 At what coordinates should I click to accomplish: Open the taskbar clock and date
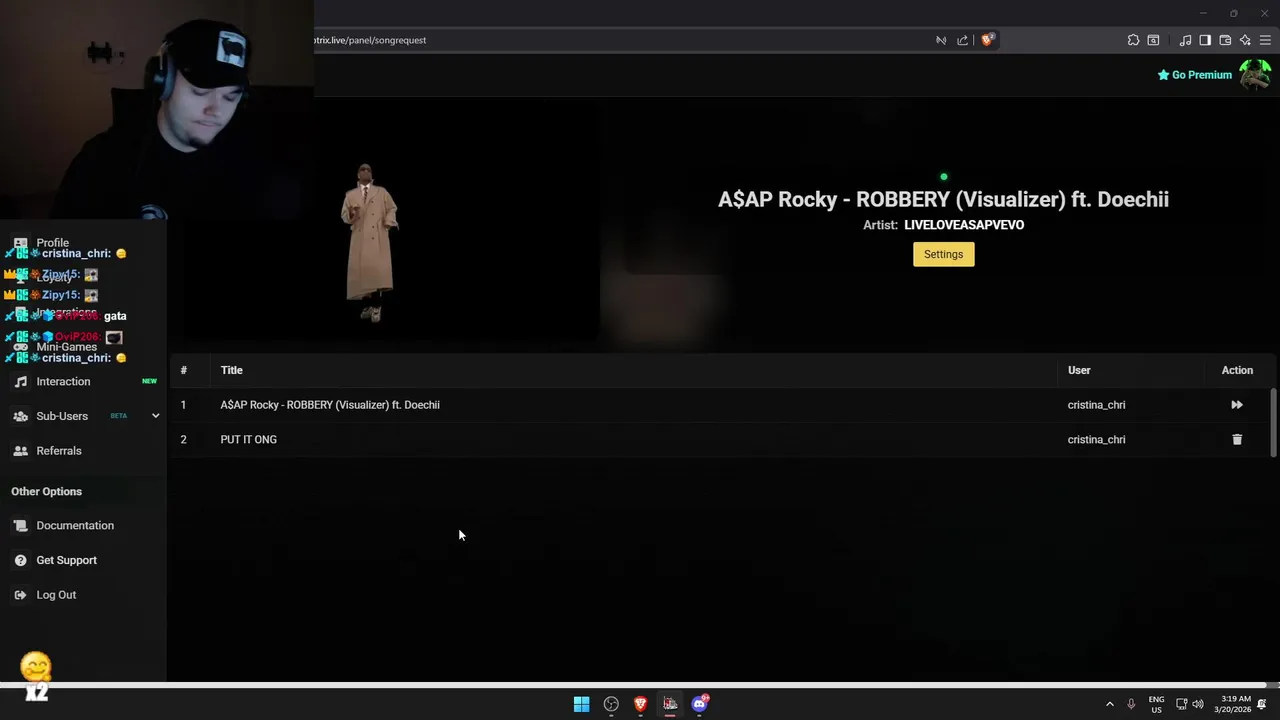[1232, 704]
